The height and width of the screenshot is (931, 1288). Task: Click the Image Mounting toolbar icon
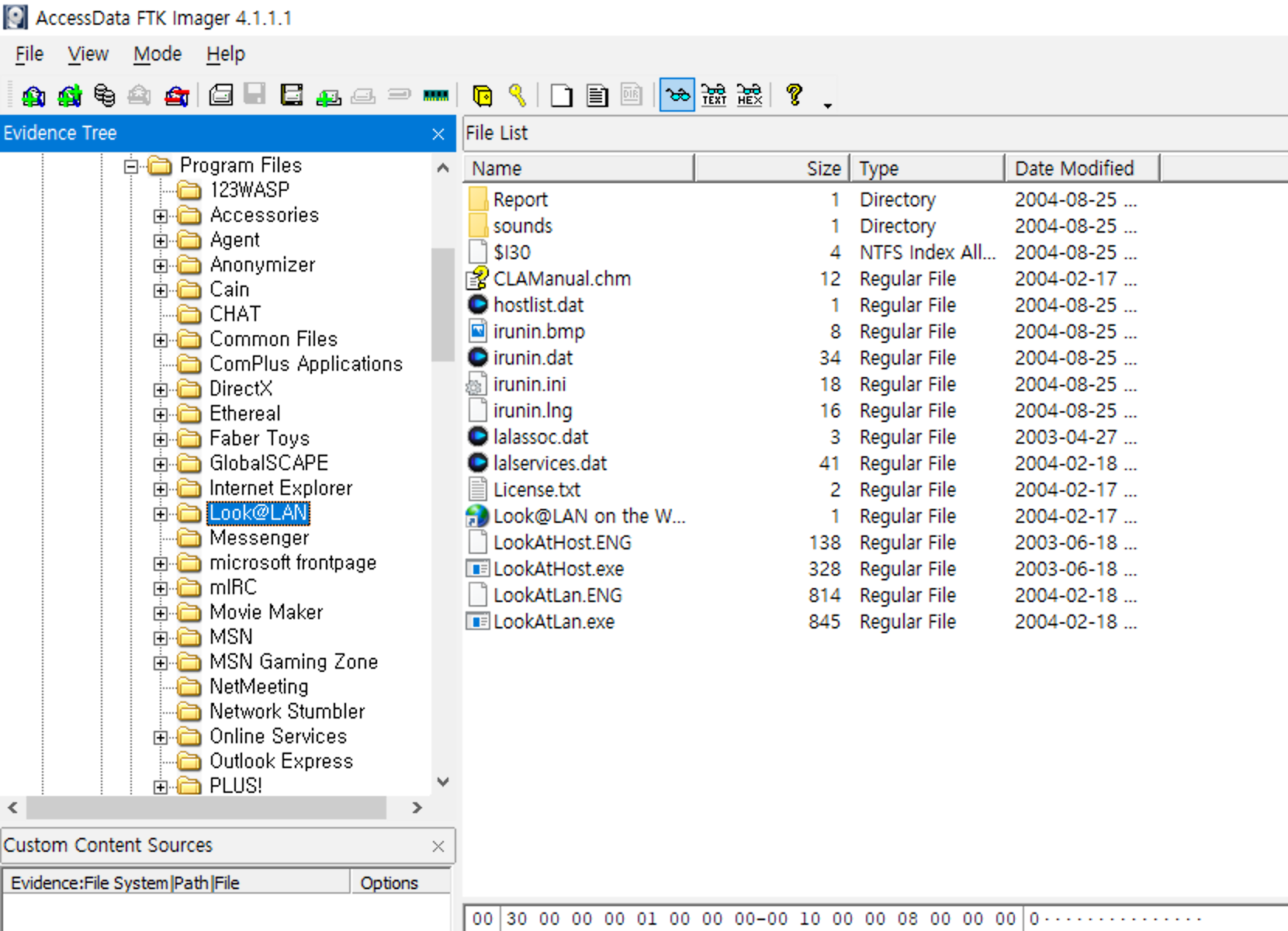point(105,95)
